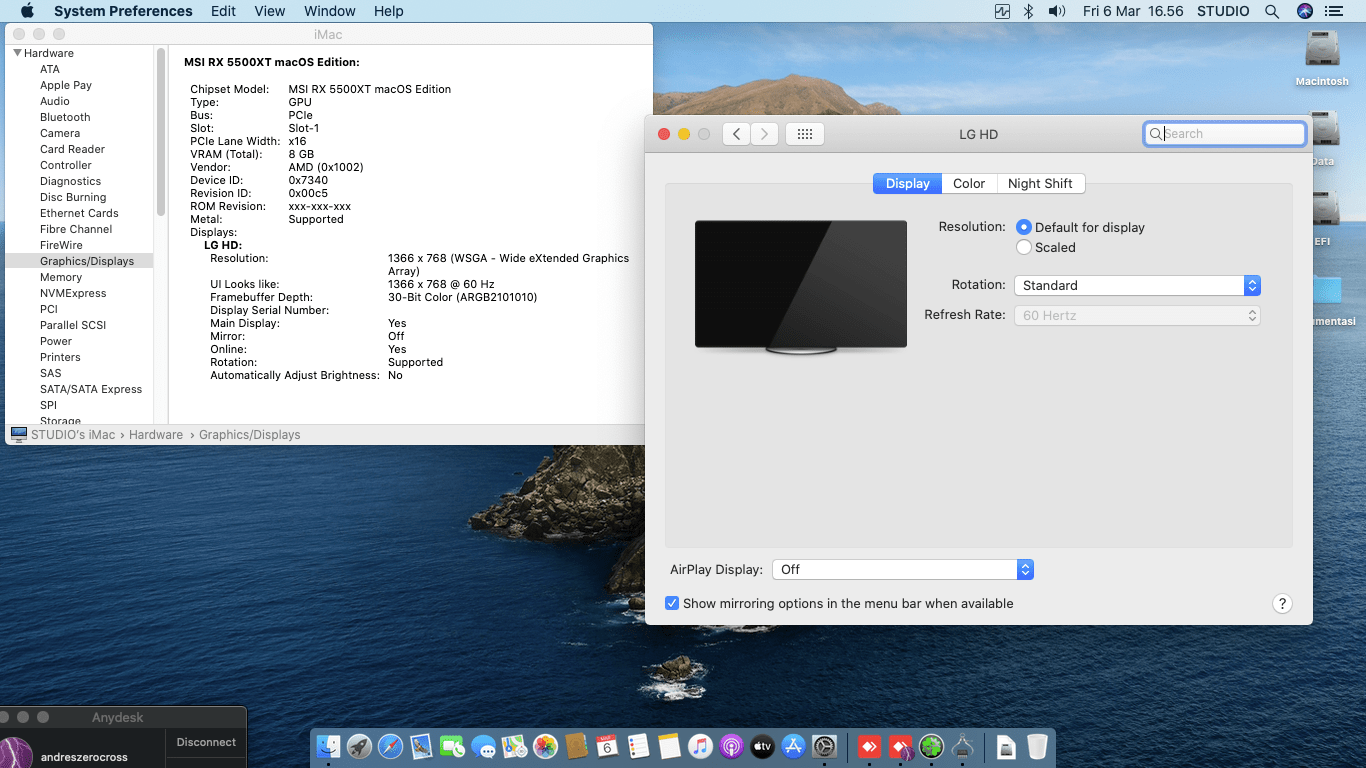Switch to the Color tab

pyautogui.click(x=969, y=183)
